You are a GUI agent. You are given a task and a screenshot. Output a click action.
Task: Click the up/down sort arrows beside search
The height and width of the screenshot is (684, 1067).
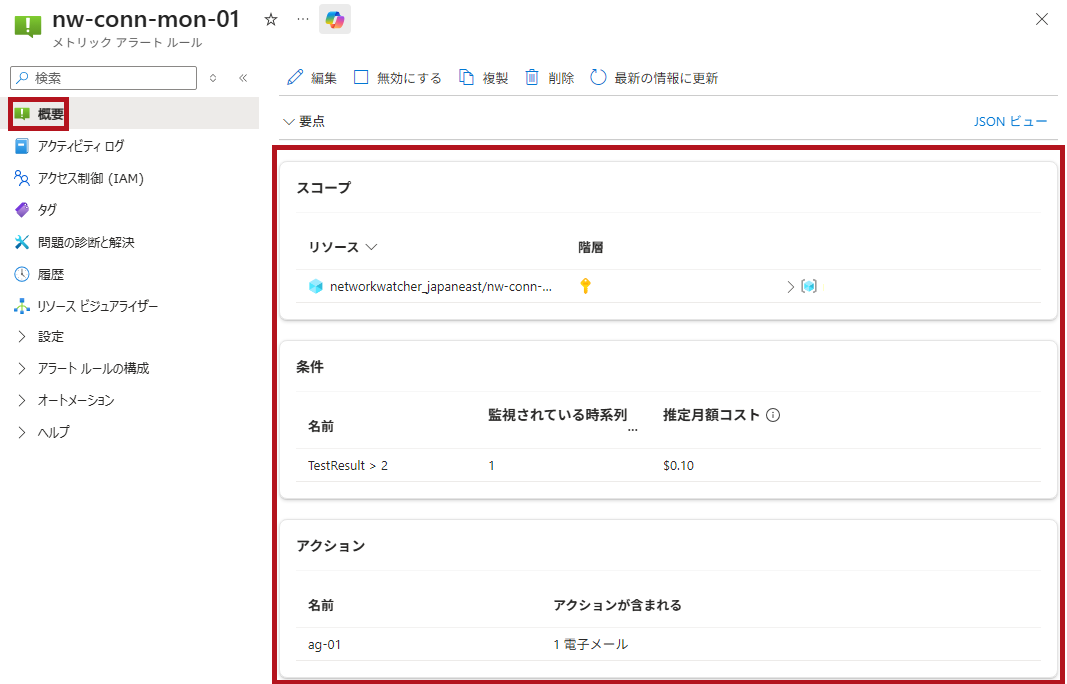(213, 78)
